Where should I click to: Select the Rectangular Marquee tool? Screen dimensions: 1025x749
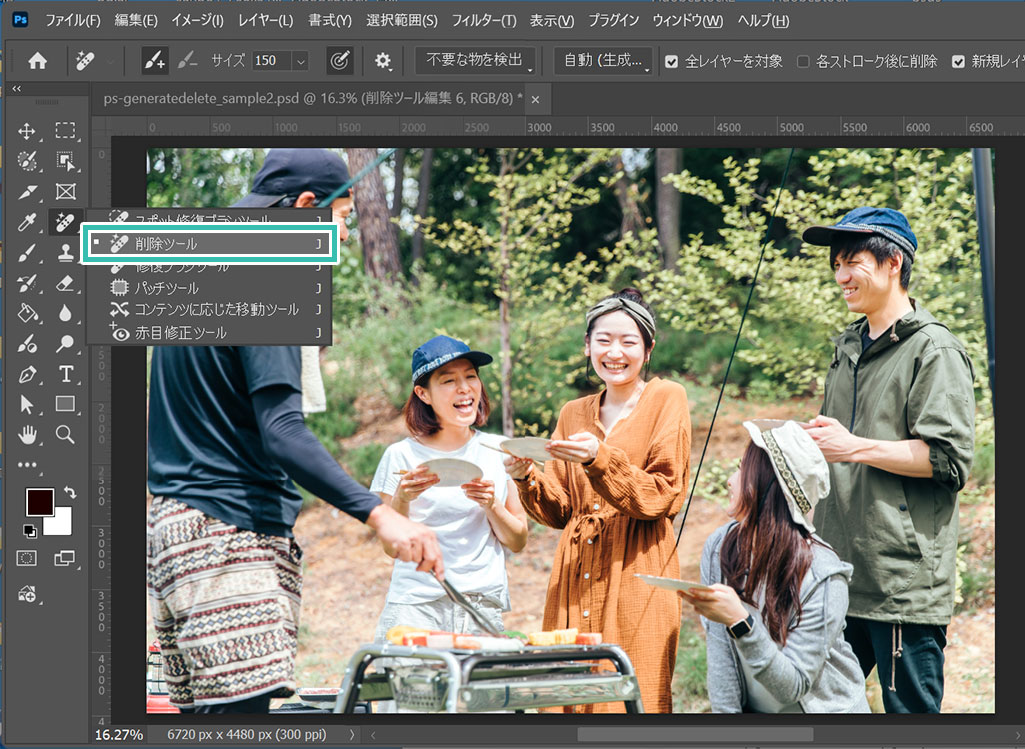pyautogui.click(x=65, y=131)
